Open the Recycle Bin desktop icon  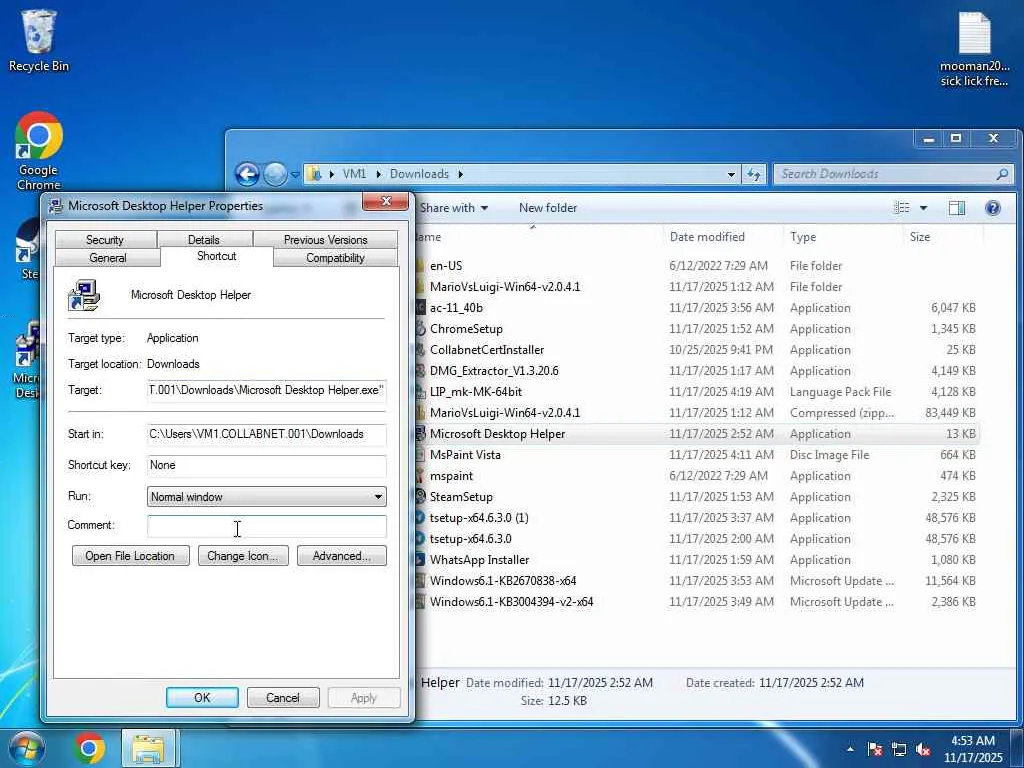38,40
